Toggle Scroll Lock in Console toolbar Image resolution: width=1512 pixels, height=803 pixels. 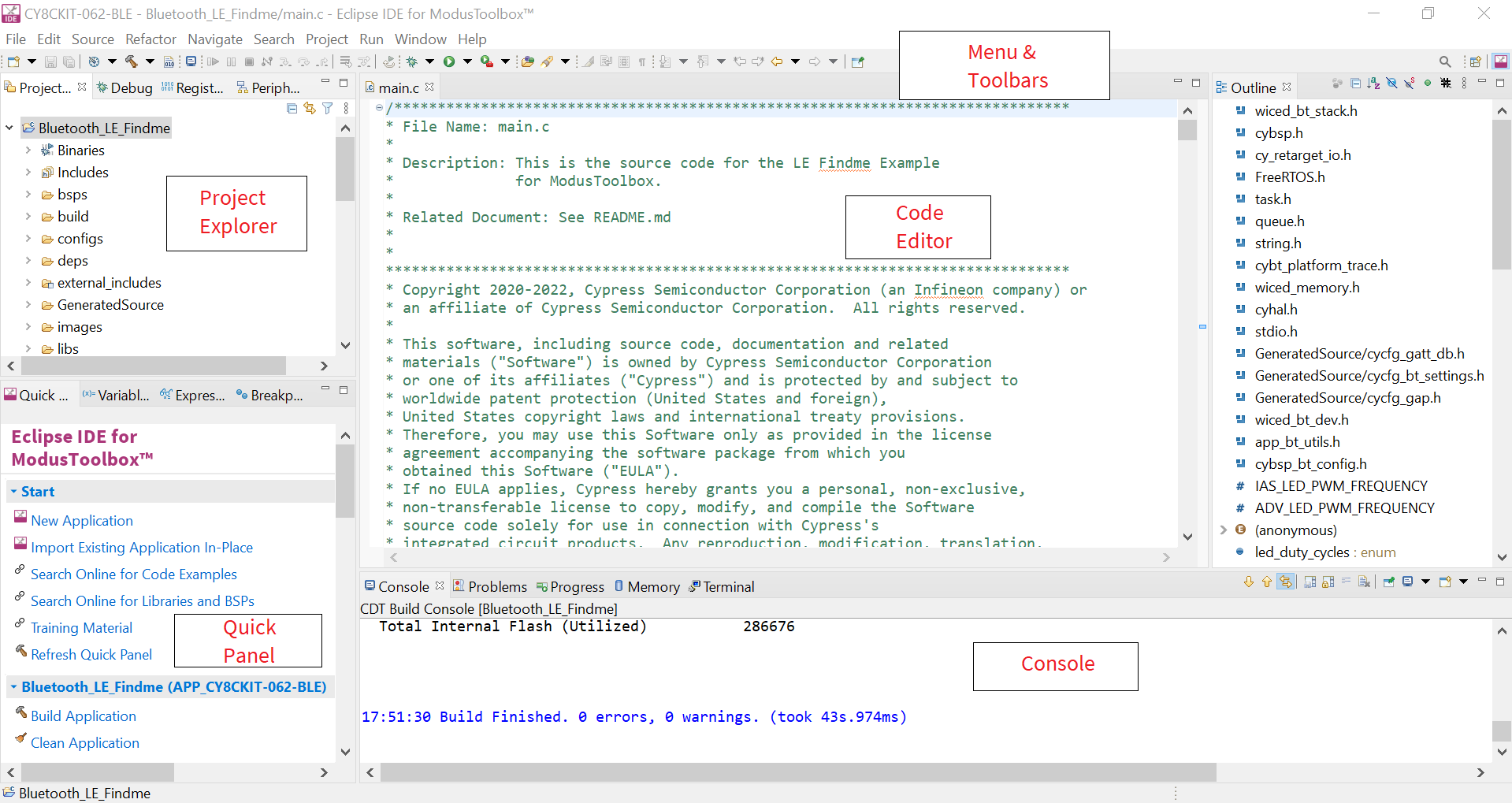point(1328,582)
